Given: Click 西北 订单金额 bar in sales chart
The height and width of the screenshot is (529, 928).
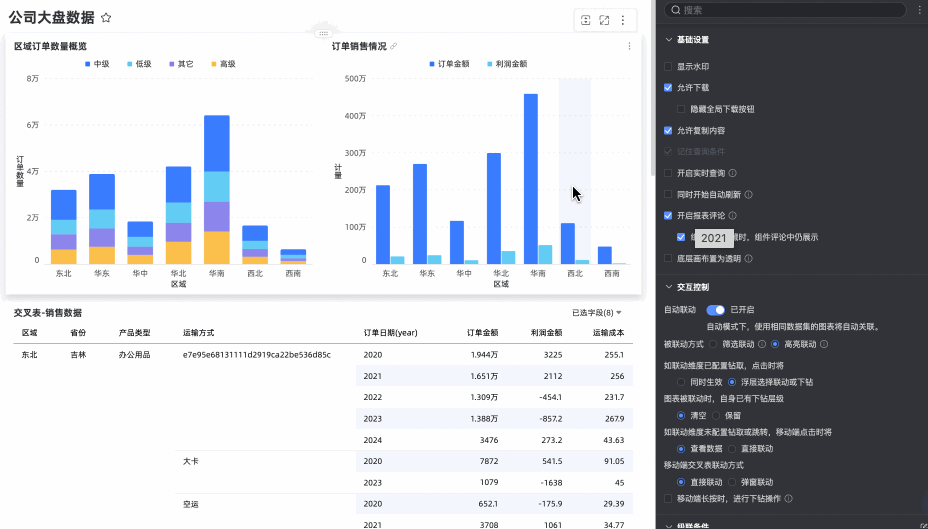Looking at the screenshot, I should (x=568, y=243).
